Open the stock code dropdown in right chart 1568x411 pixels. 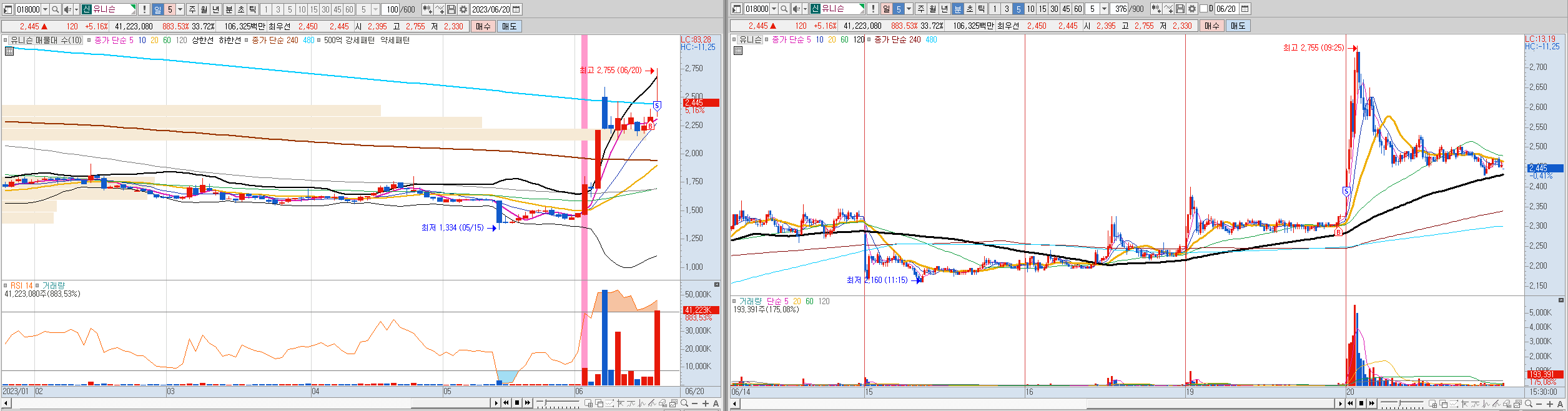[774, 9]
